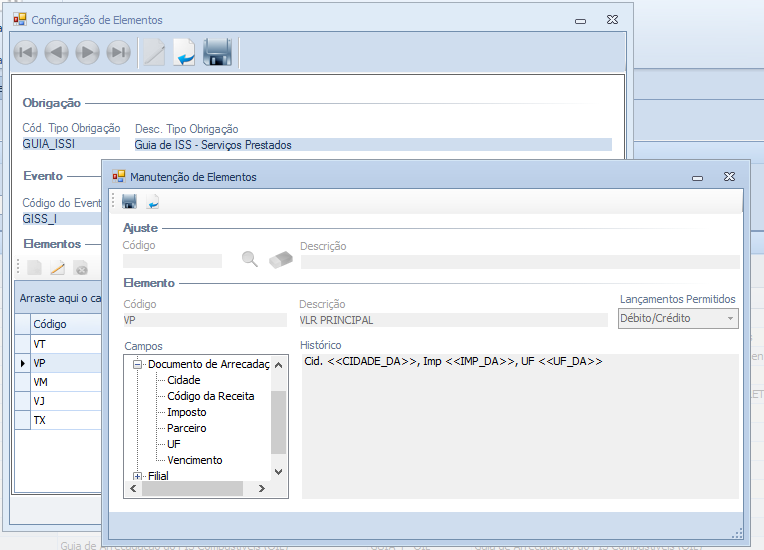The height and width of the screenshot is (550, 764).
Task: Click Manutenção de Elementos window icon
Action: (x=119, y=176)
